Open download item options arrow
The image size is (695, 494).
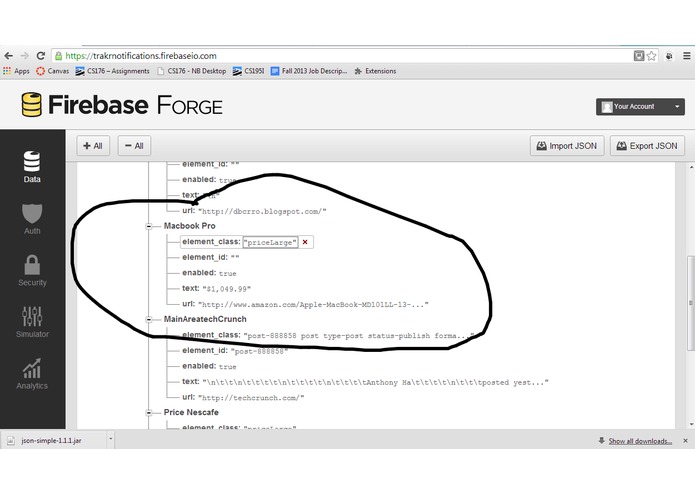(111, 440)
